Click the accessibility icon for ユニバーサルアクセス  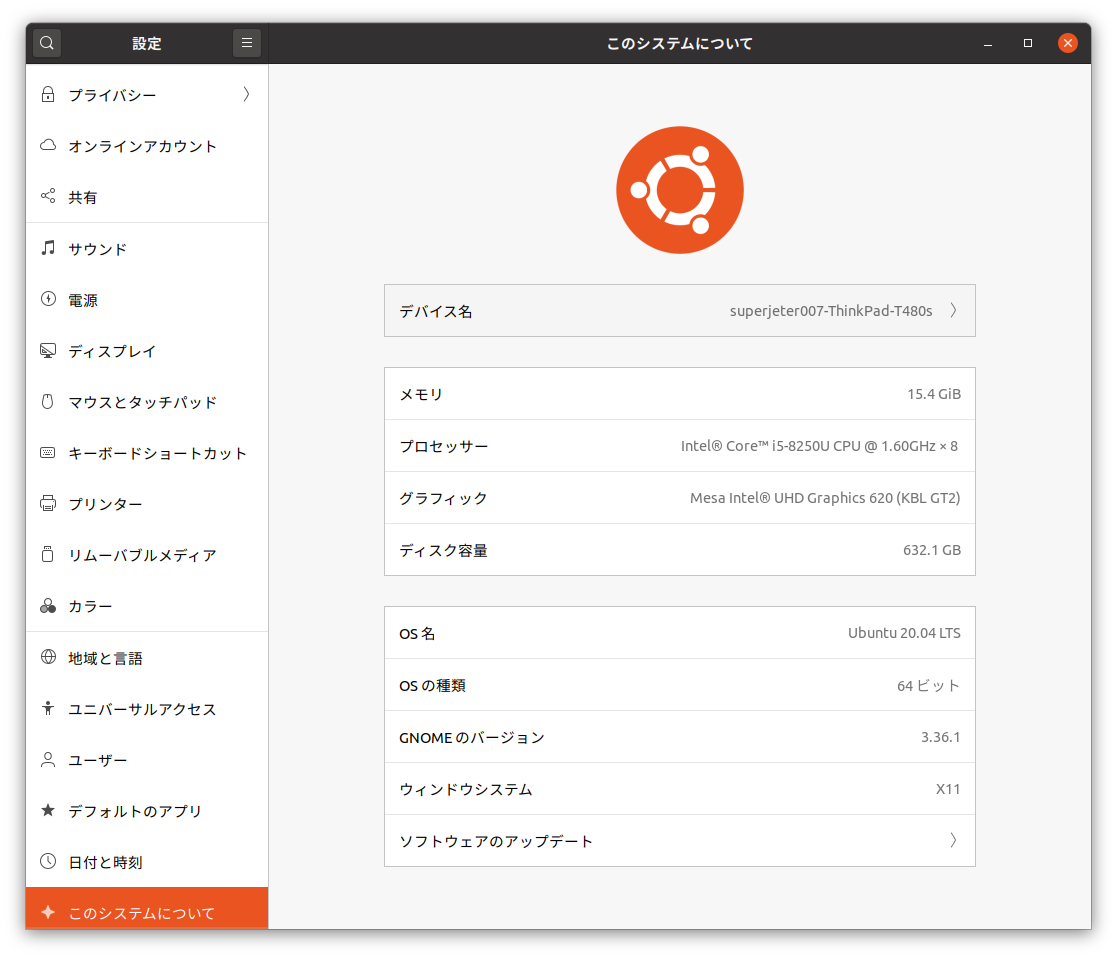(x=48, y=708)
